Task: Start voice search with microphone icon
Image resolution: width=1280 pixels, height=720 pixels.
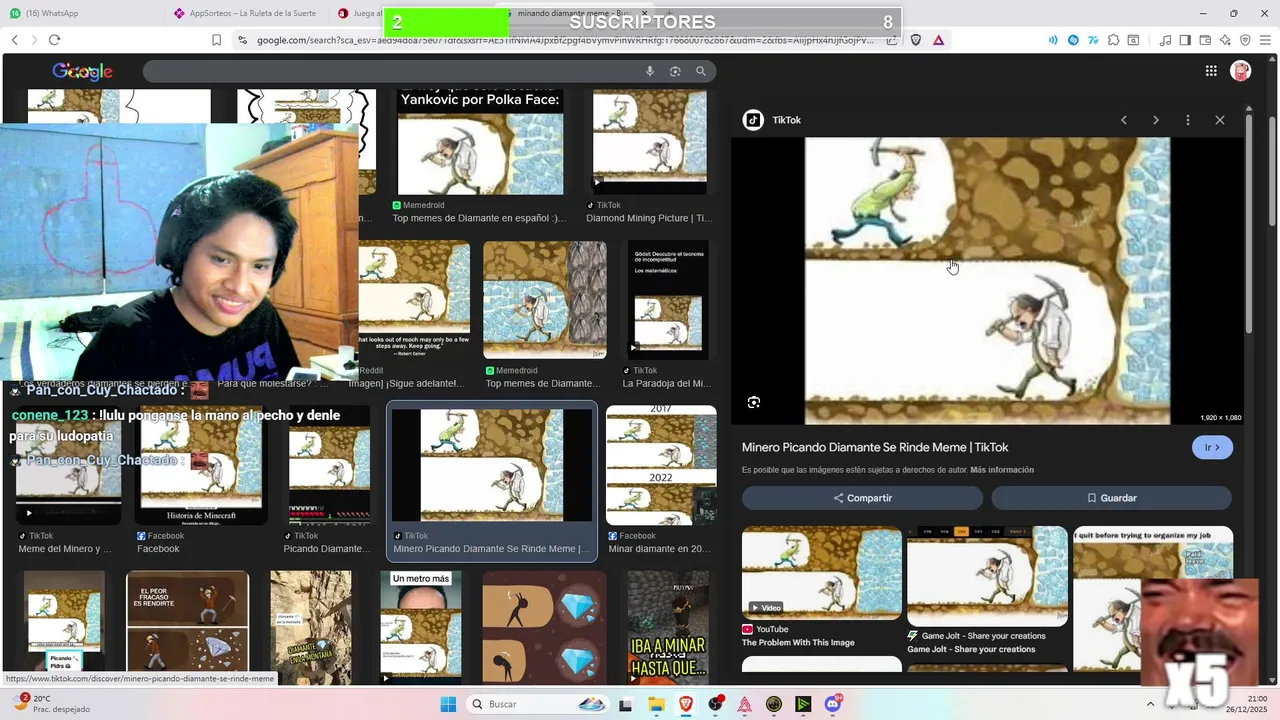Action: [x=649, y=71]
